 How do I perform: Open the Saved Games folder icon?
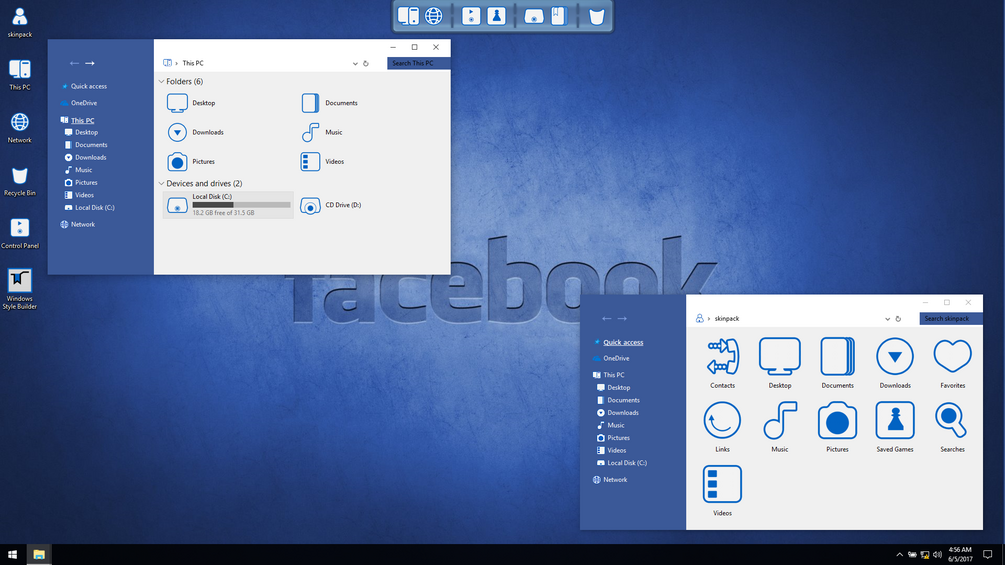895,421
